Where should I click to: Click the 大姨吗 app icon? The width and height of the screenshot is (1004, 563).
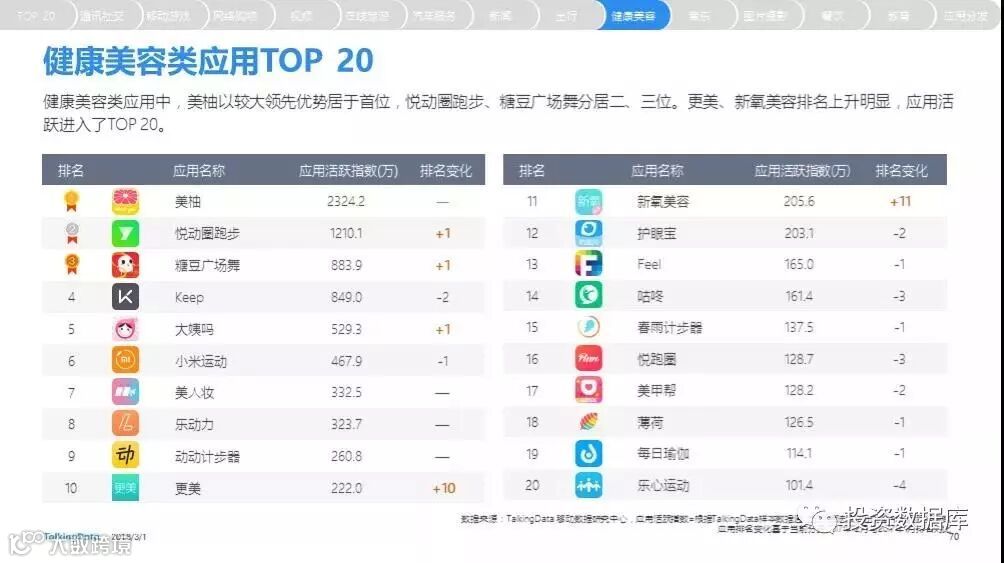126,329
